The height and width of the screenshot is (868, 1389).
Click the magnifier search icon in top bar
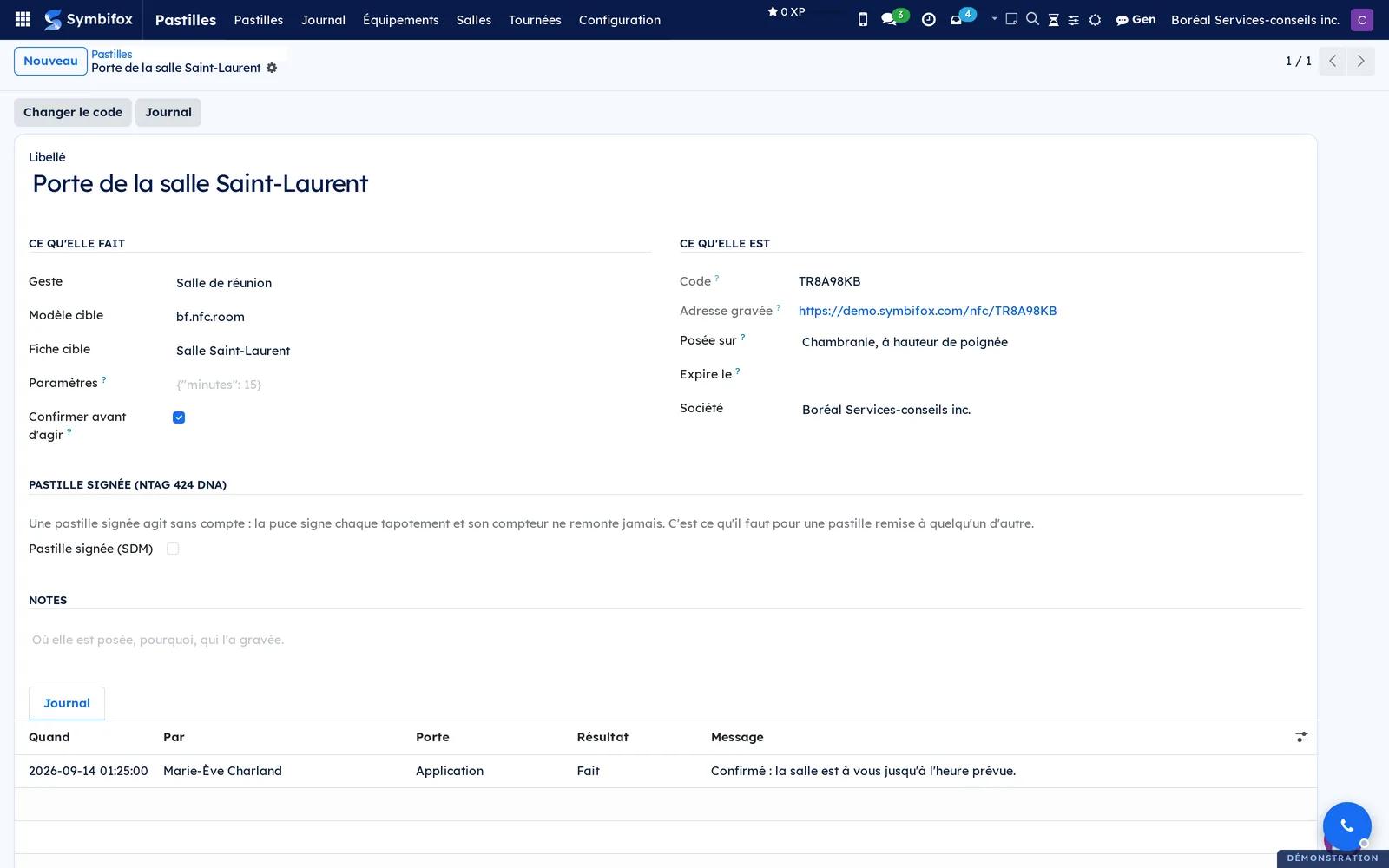click(x=1032, y=18)
